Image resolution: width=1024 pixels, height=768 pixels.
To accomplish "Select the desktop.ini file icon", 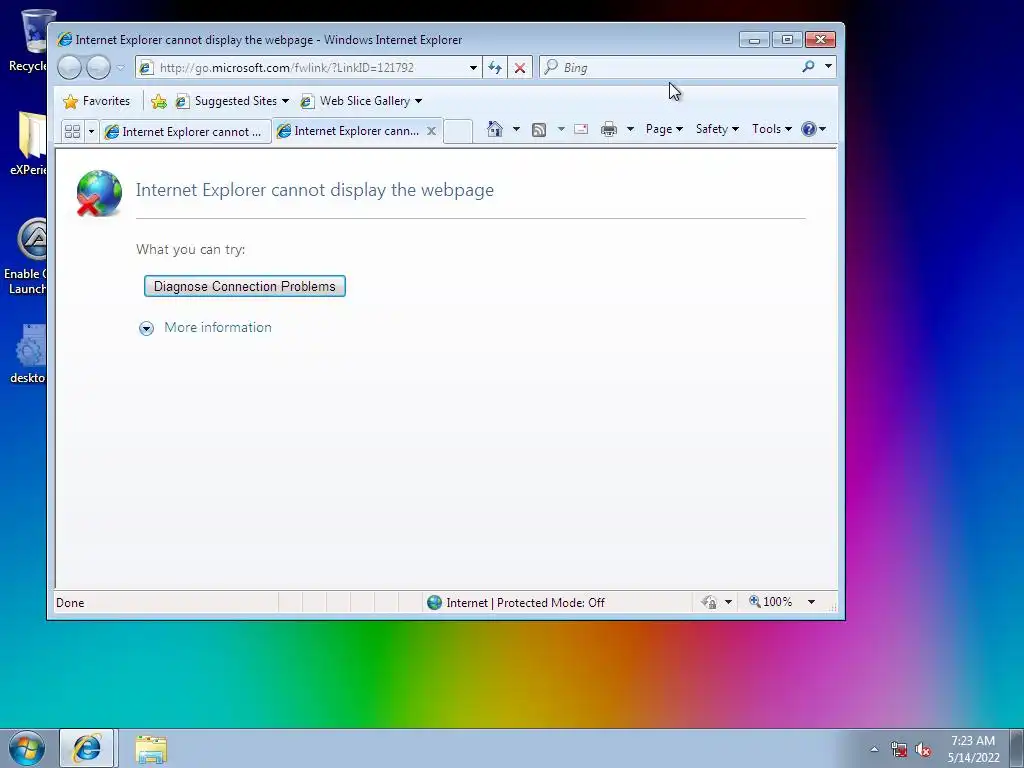I will (x=29, y=354).
